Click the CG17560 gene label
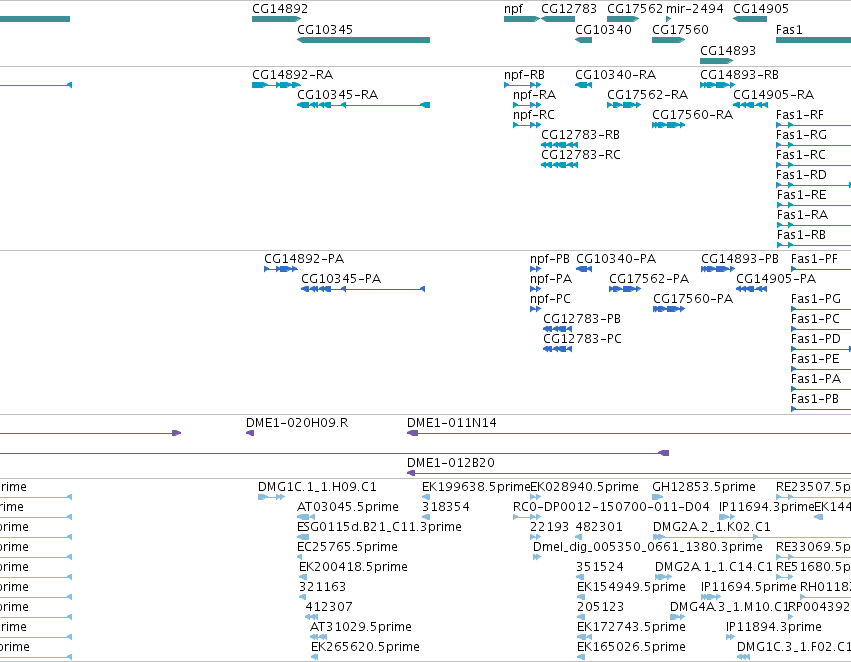The image size is (851, 662). coord(679,29)
